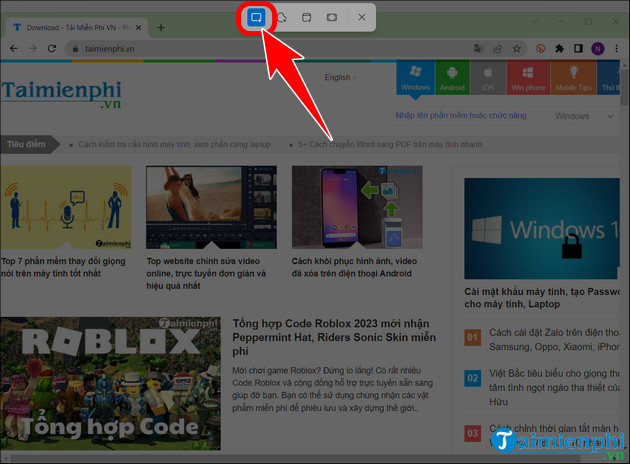Screen dimensions: 630x464
Task: Open a new browser tab
Action: click(x=161, y=28)
